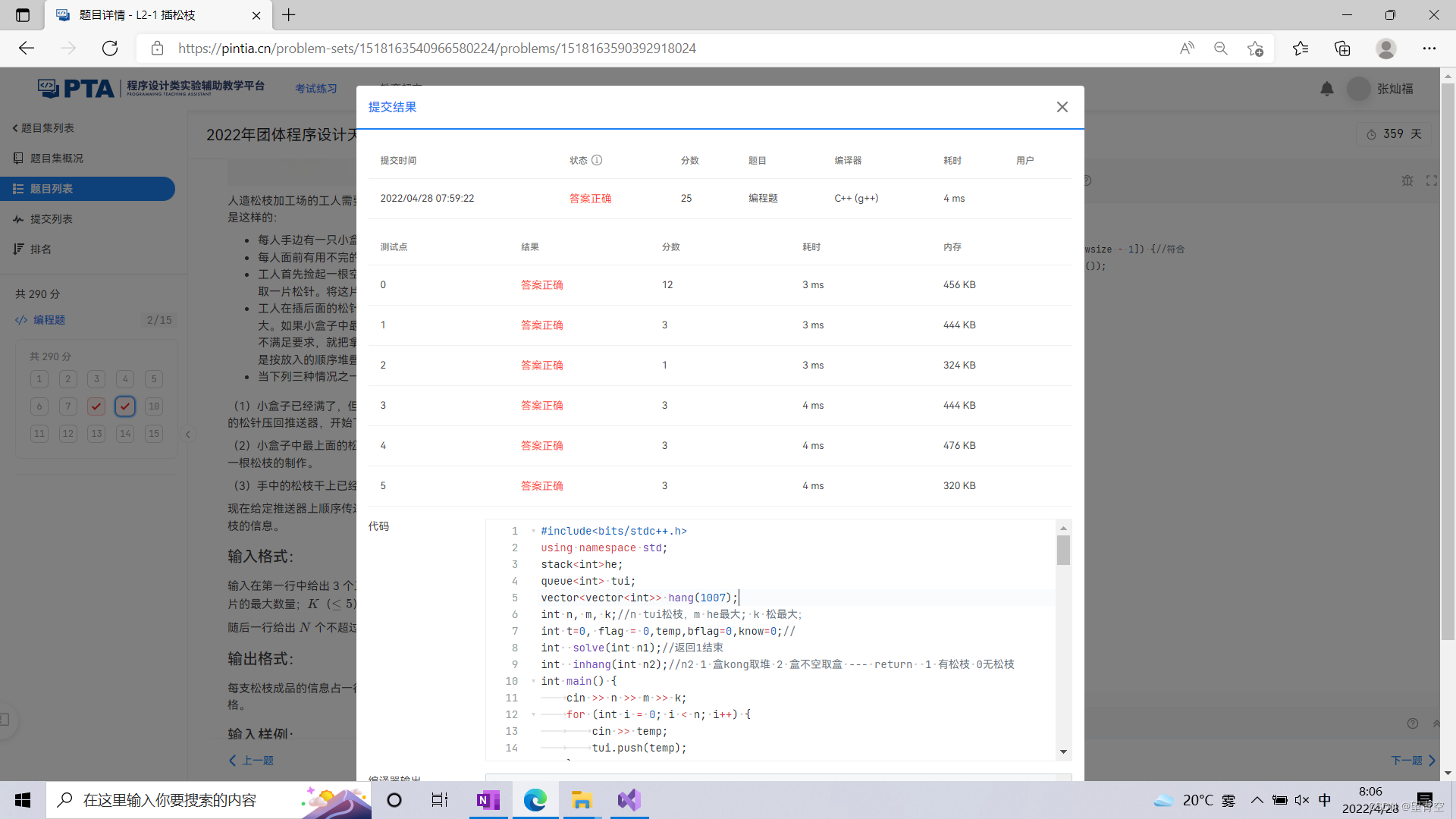Select checked problem 9 box
1456x819 pixels.
125,406
